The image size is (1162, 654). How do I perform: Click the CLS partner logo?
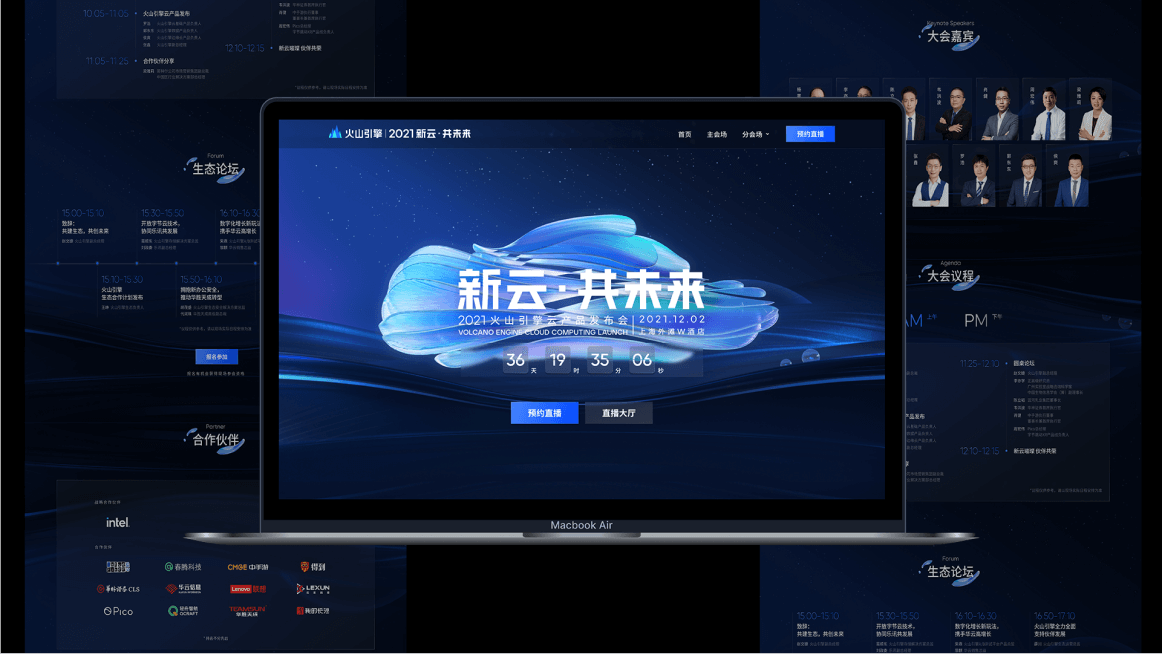pyautogui.click(x=118, y=589)
